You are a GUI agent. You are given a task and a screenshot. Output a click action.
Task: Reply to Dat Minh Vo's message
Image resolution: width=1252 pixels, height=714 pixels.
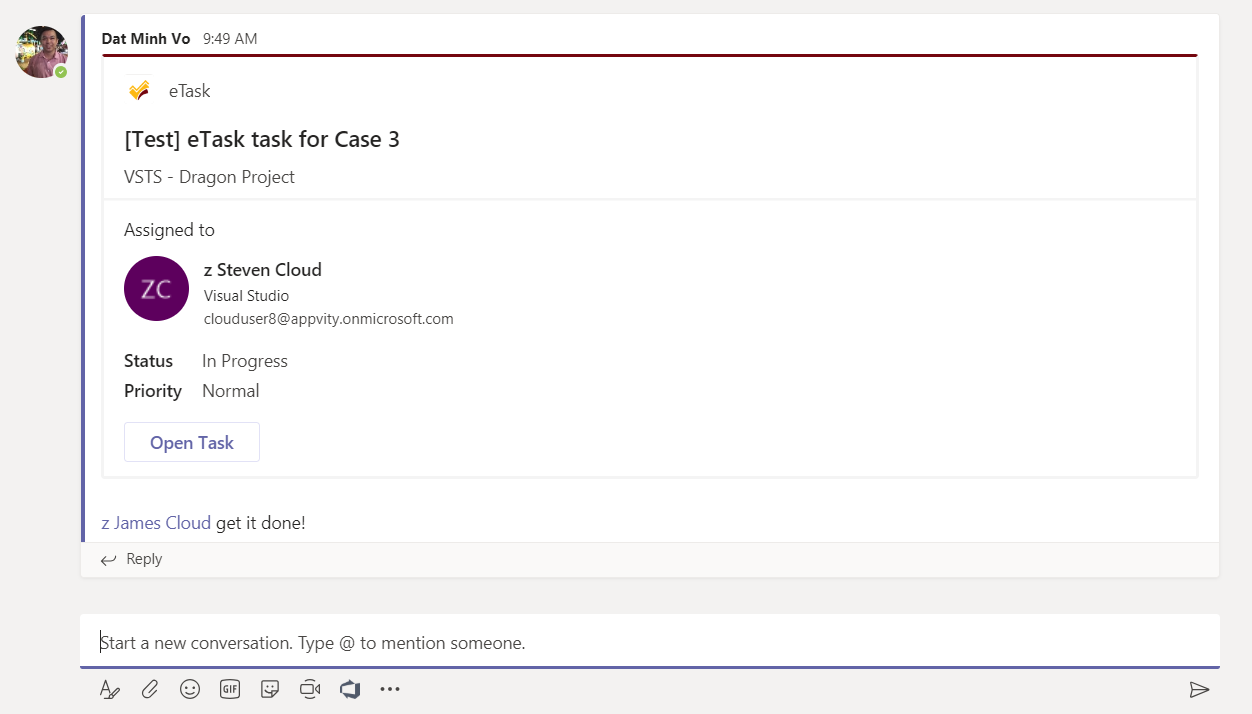(132, 559)
